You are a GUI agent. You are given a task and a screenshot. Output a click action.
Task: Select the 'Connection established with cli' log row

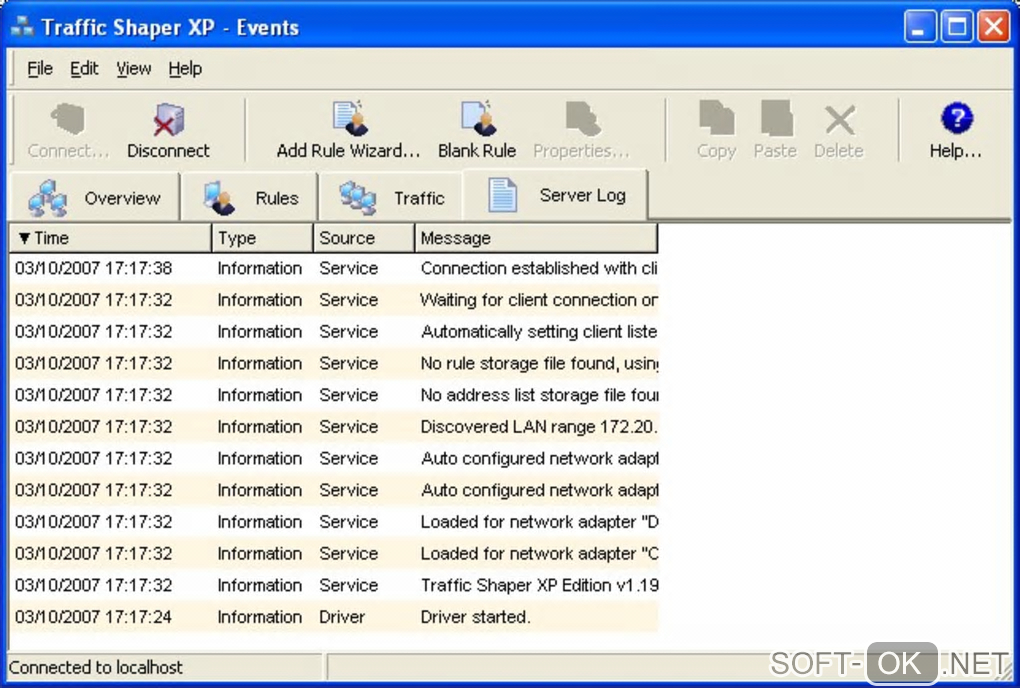334,268
